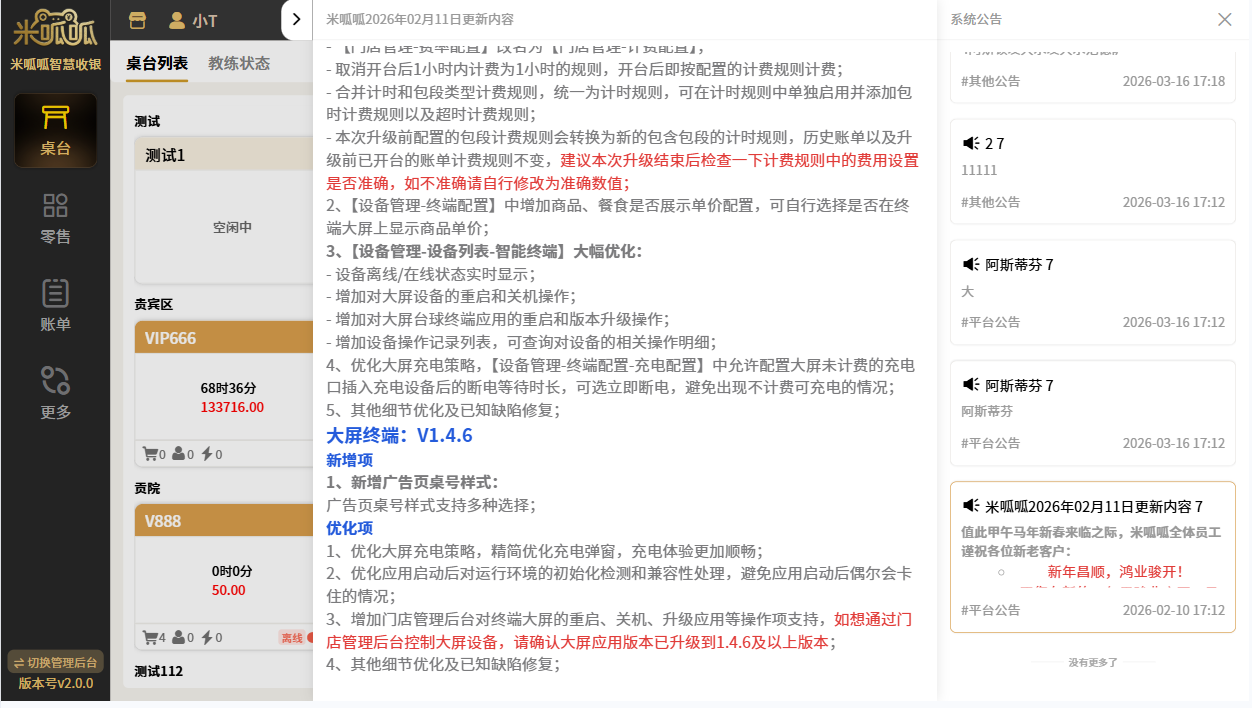1252x708 pixels.
Task: Click the 小T user account icon
Action: pos(177,20)
